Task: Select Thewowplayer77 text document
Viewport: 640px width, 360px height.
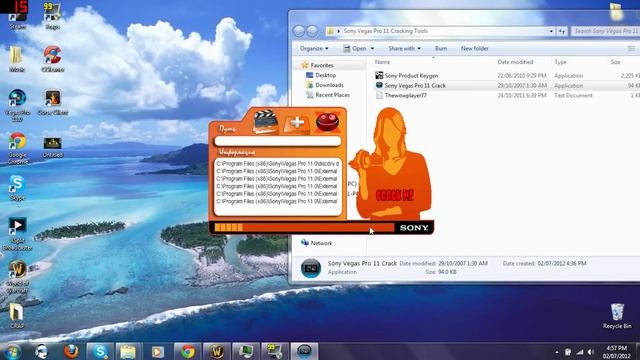Action: tap(406, 95)
